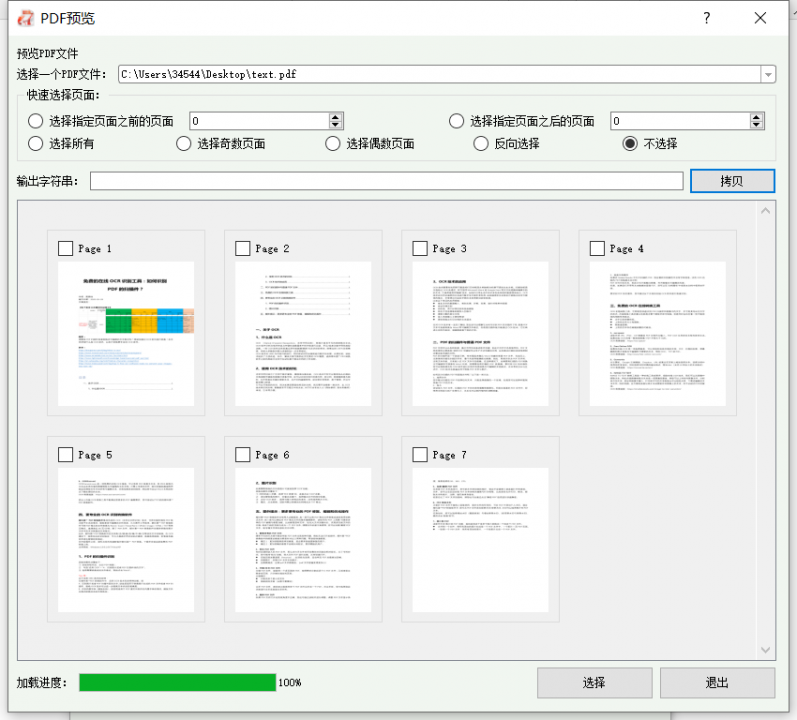Click scroll-up arrow of the thumbnail list
Viewport: 797px width, 720px height.
[x=766, y=211]
